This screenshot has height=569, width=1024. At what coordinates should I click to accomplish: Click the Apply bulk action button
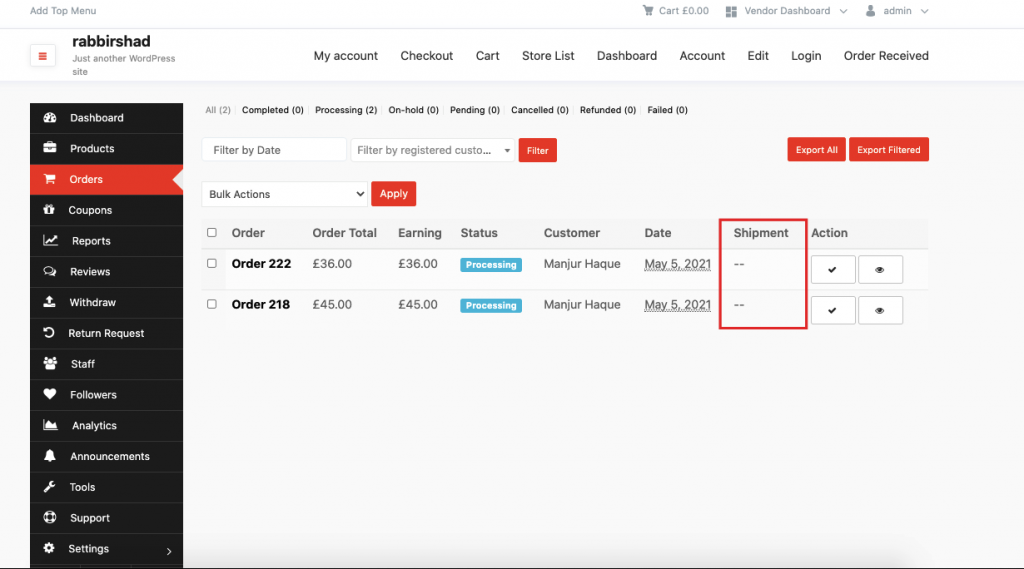point(394,194)
